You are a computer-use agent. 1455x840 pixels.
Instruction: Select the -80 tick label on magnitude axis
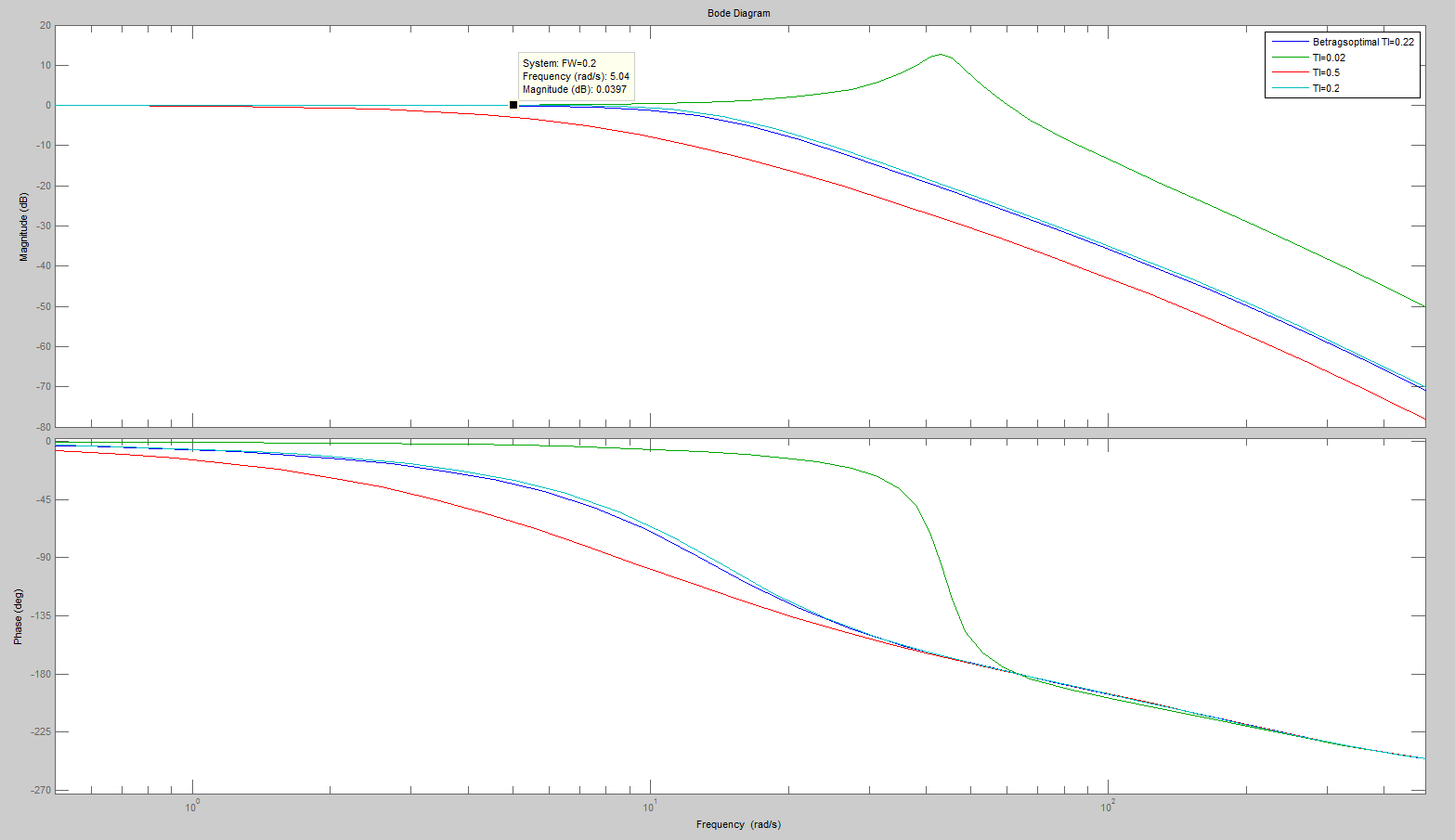[x=43, y=427]
